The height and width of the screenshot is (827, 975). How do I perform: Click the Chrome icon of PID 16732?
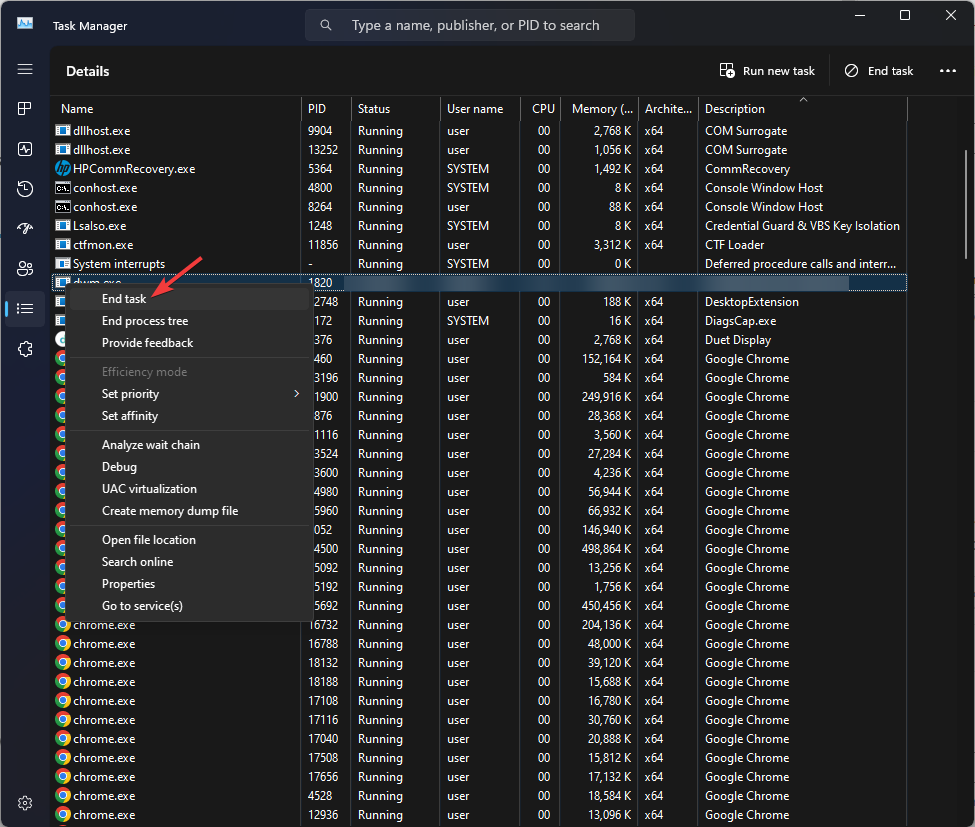tap(63, 625)
